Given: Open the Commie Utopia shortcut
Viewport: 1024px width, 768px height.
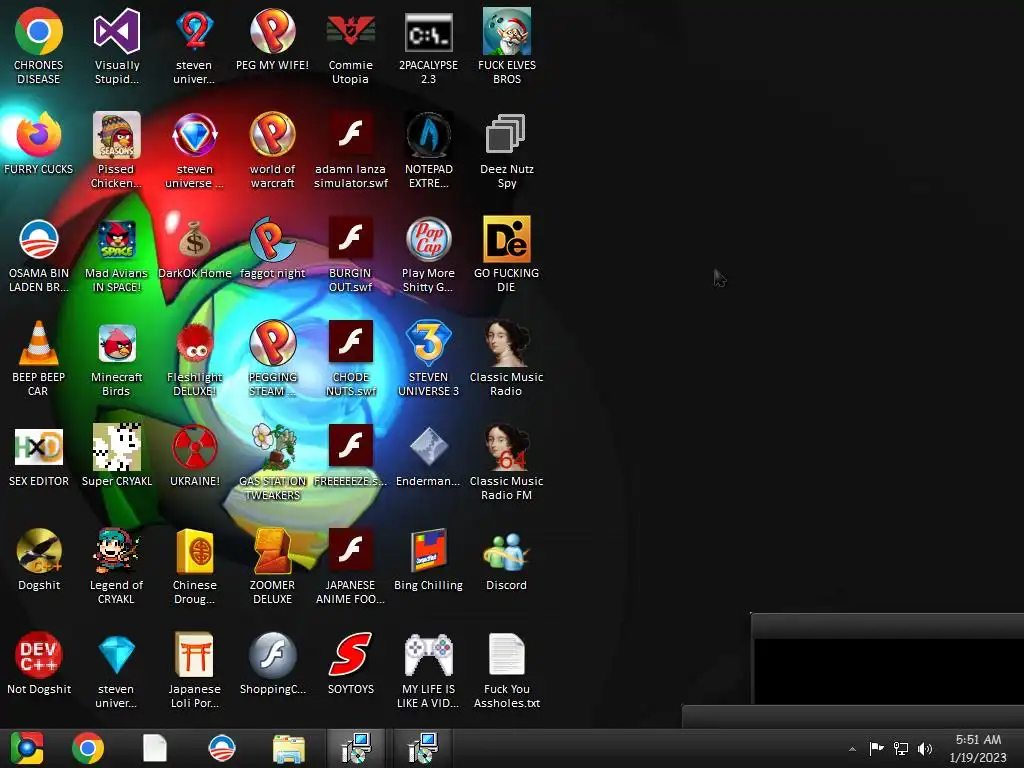Looking at the screenshot, I should 351,31.
